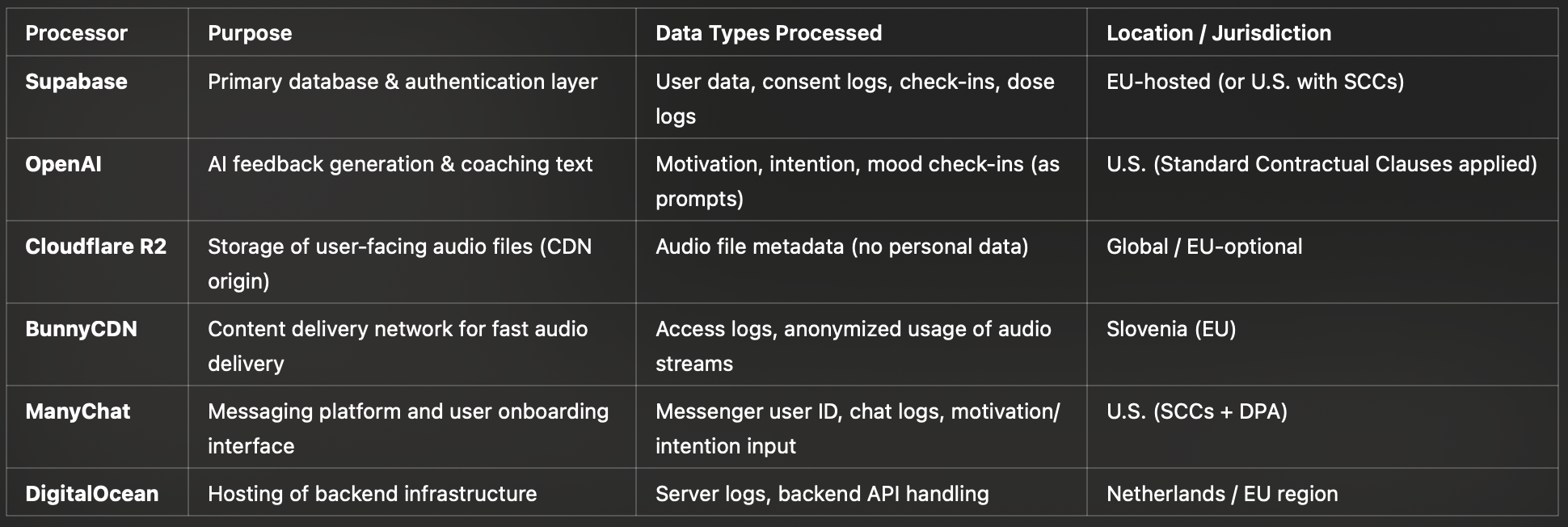Click the Processor column header
This screenshot has height=527, width=1568.
(x=76, y=33)
